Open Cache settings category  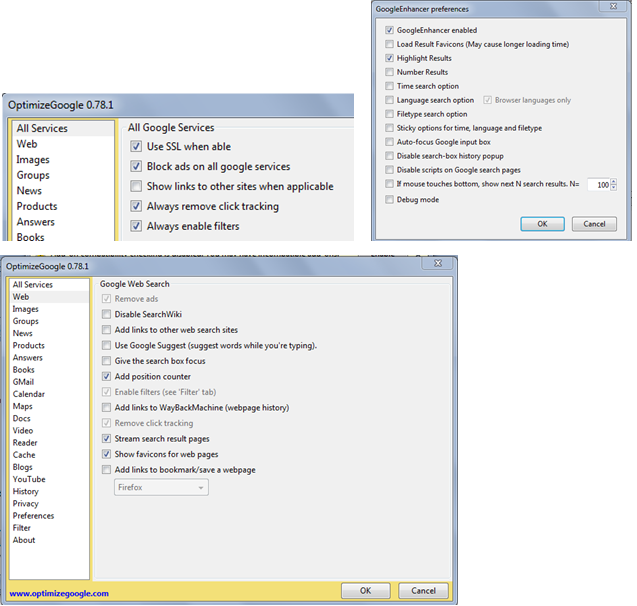pyautogui.click(x=49, y=455)
